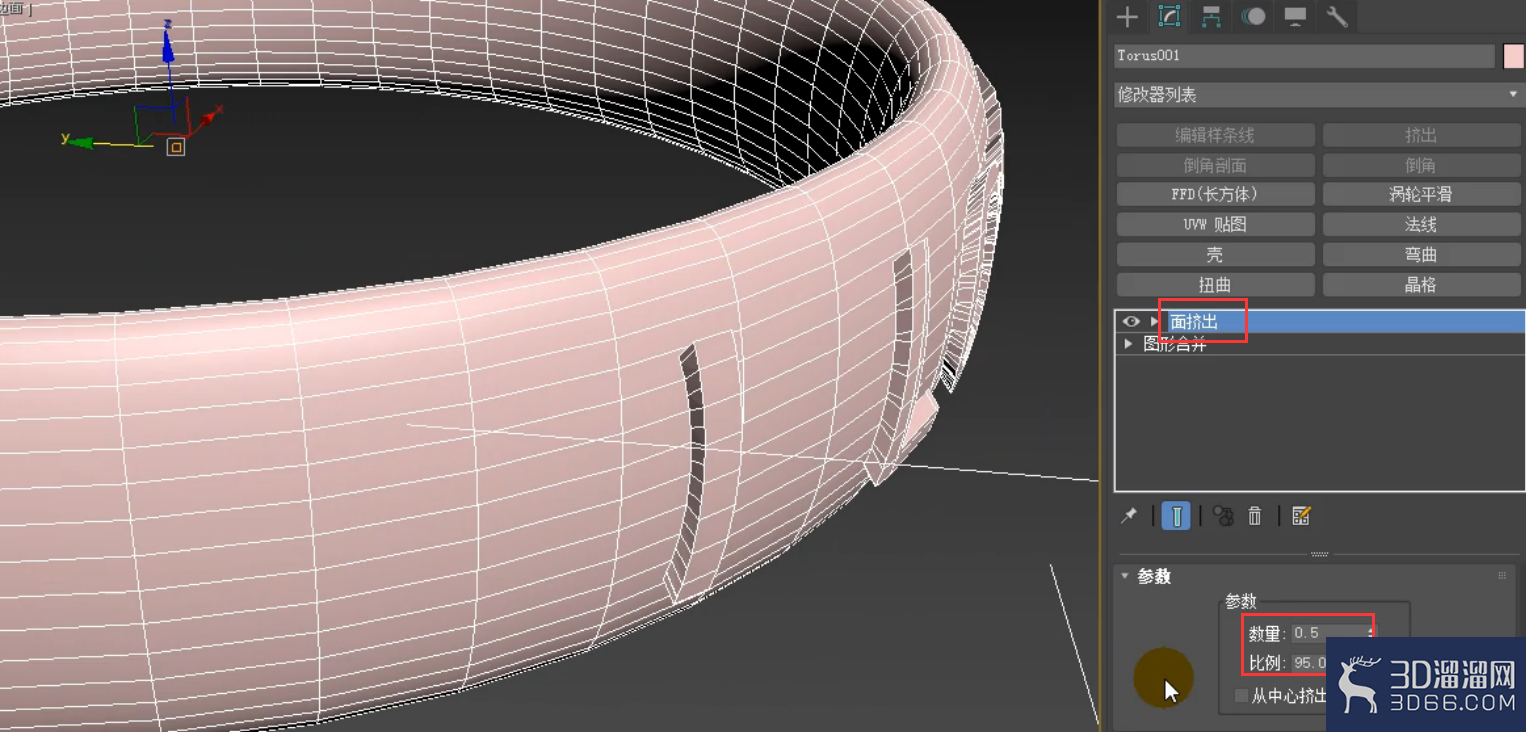Apply the 晶格 modifier
This screenshot has width=1526, height=732.
1421,285
